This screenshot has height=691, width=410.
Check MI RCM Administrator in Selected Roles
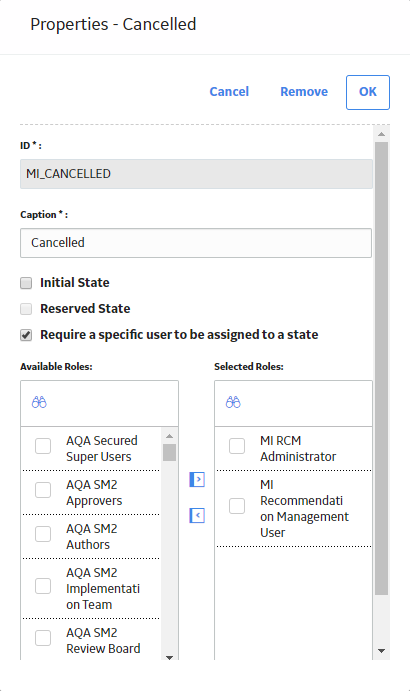[x=237, y=446]
